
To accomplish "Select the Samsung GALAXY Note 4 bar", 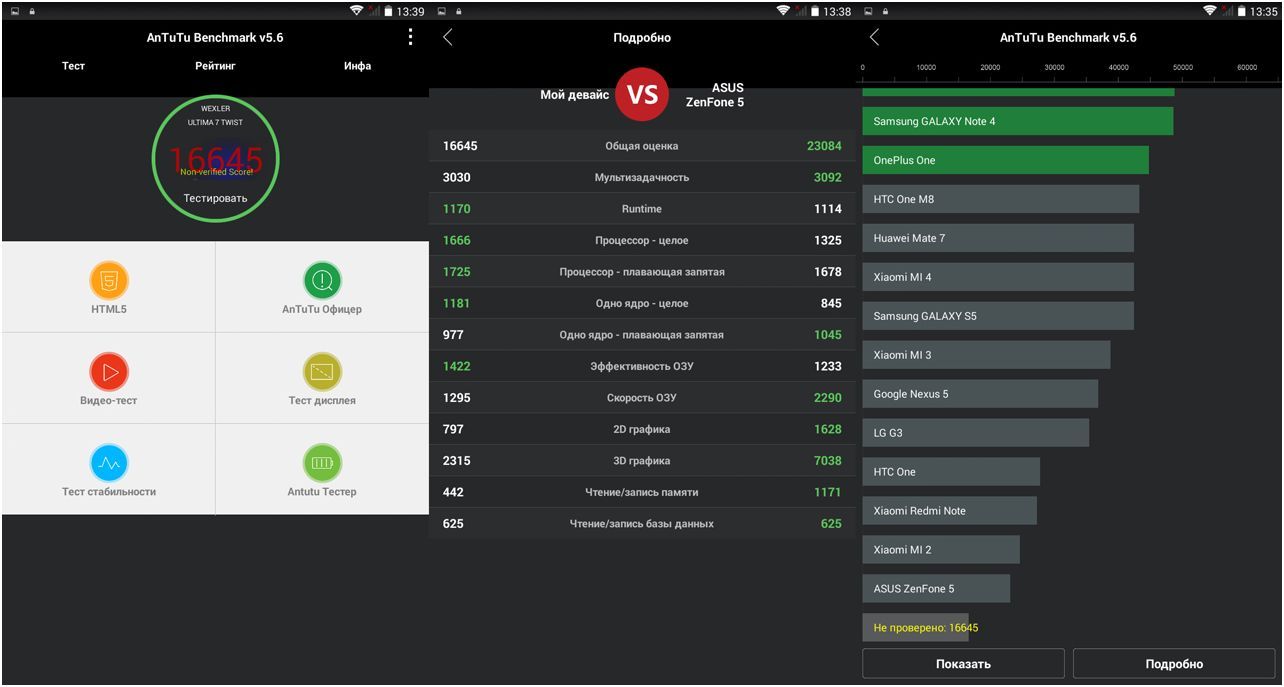I will coord(1017,122).
